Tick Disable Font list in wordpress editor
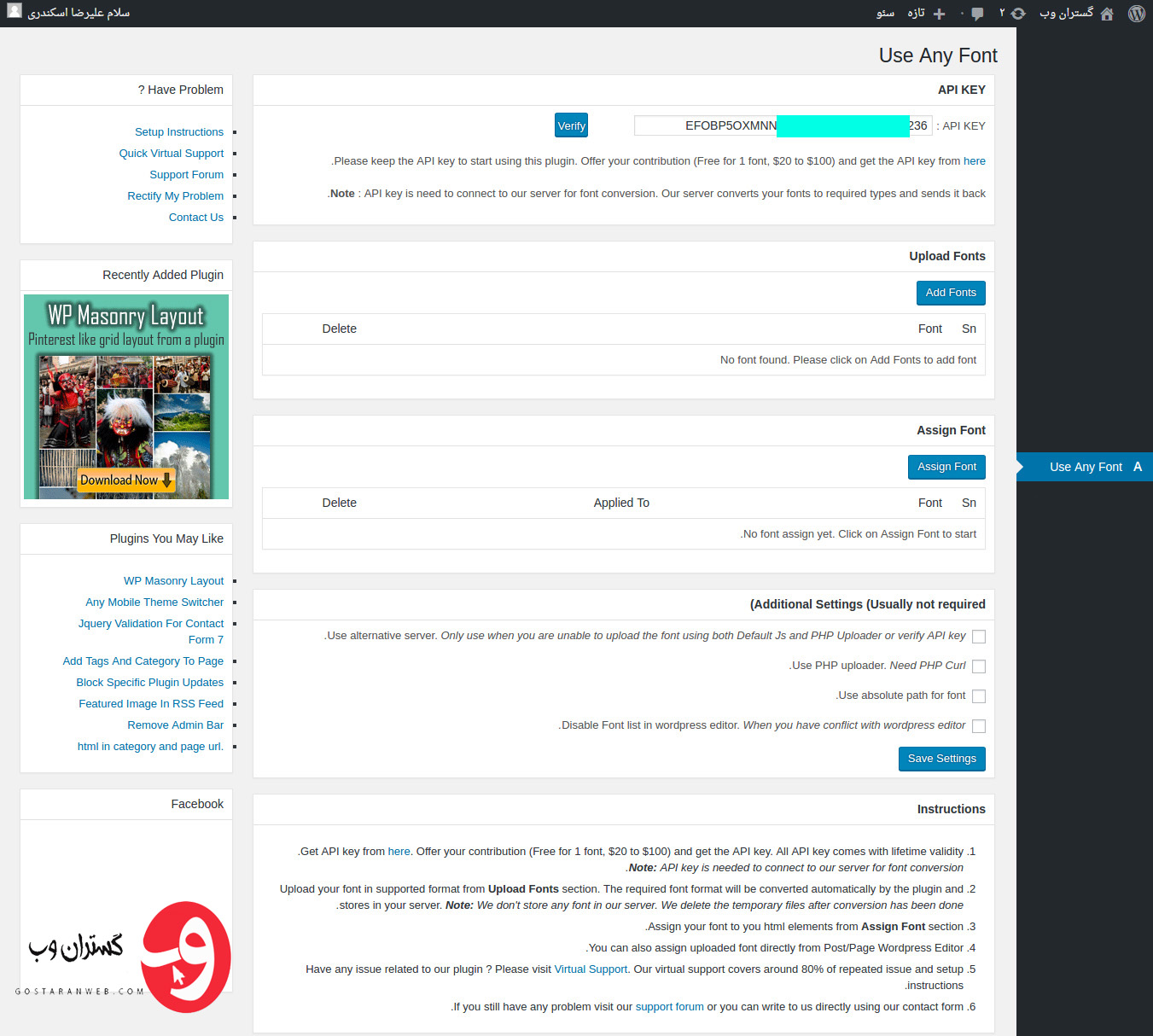Screen dimensions: 1153x1036 point(979,726)
